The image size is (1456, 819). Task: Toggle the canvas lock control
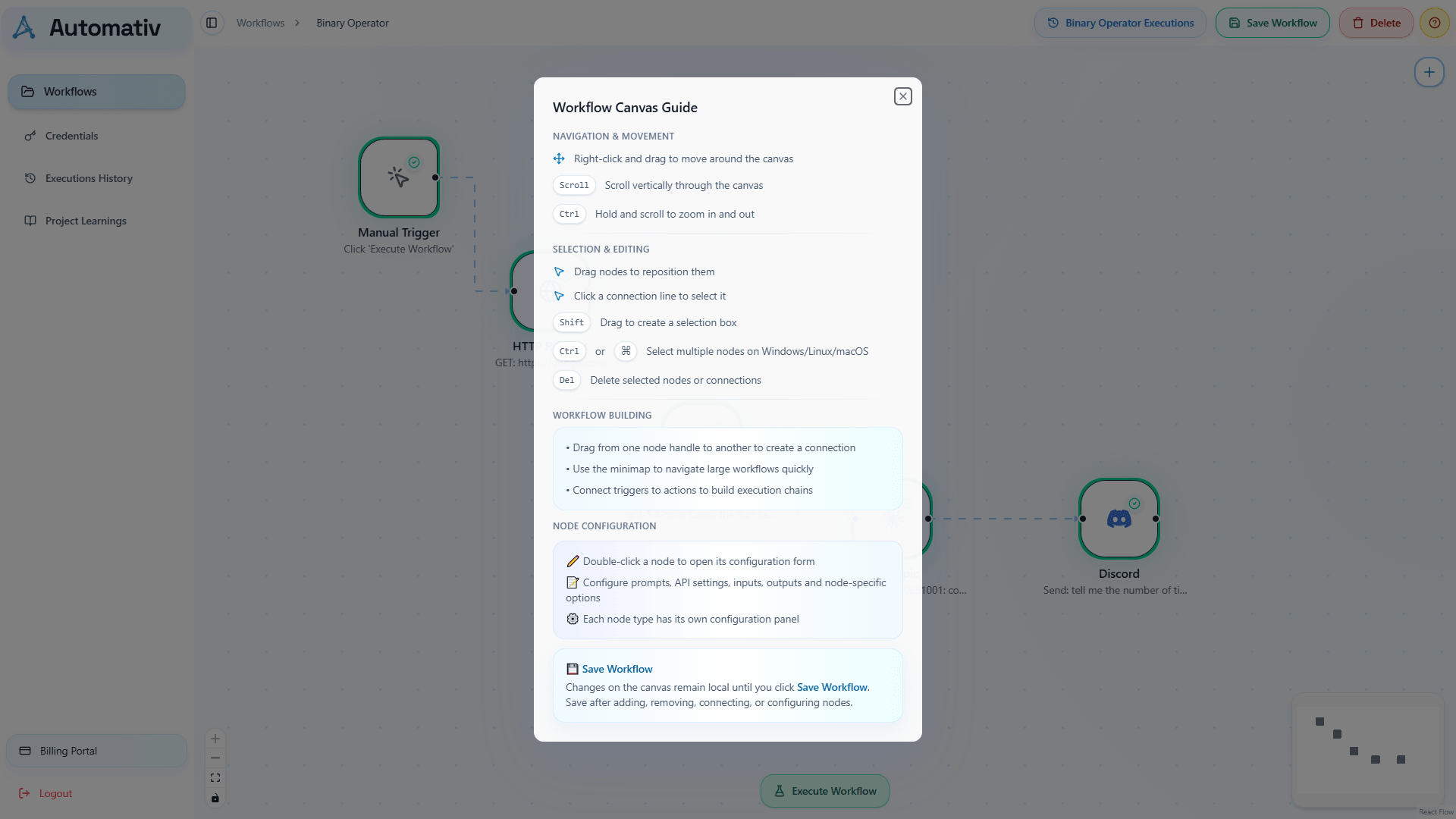(x=215, y=798)
